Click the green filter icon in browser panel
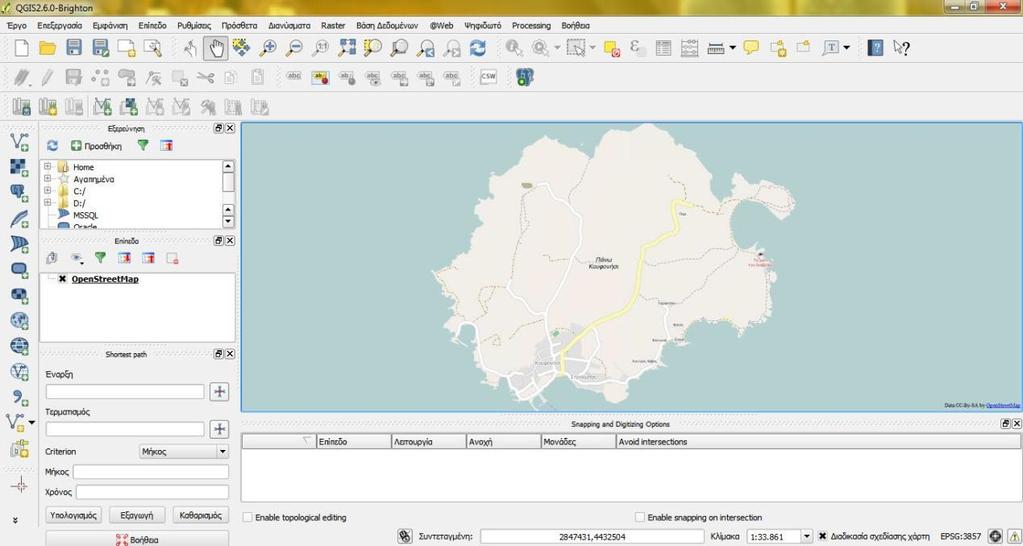Image resolution: width=1023 pixels, height=546 pixels. pyautogui.click(x=143, y=145)
